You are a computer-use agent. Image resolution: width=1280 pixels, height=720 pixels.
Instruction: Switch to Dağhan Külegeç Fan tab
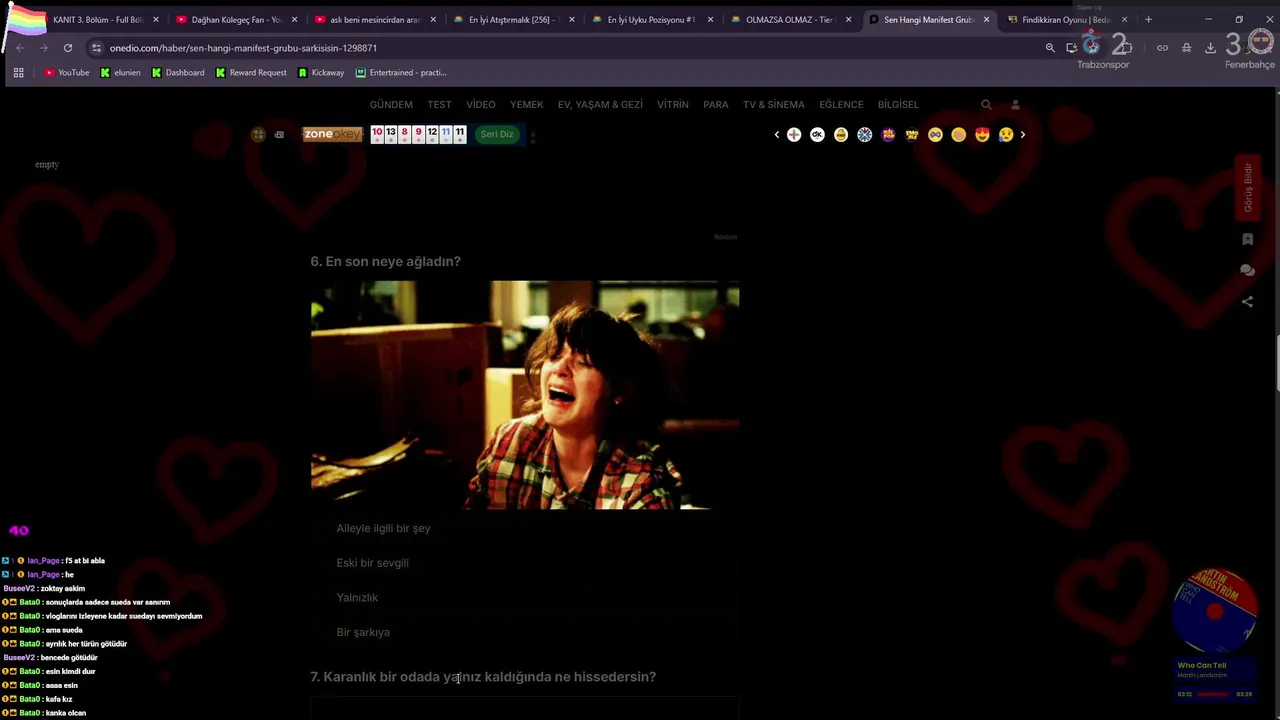(236, 19)
